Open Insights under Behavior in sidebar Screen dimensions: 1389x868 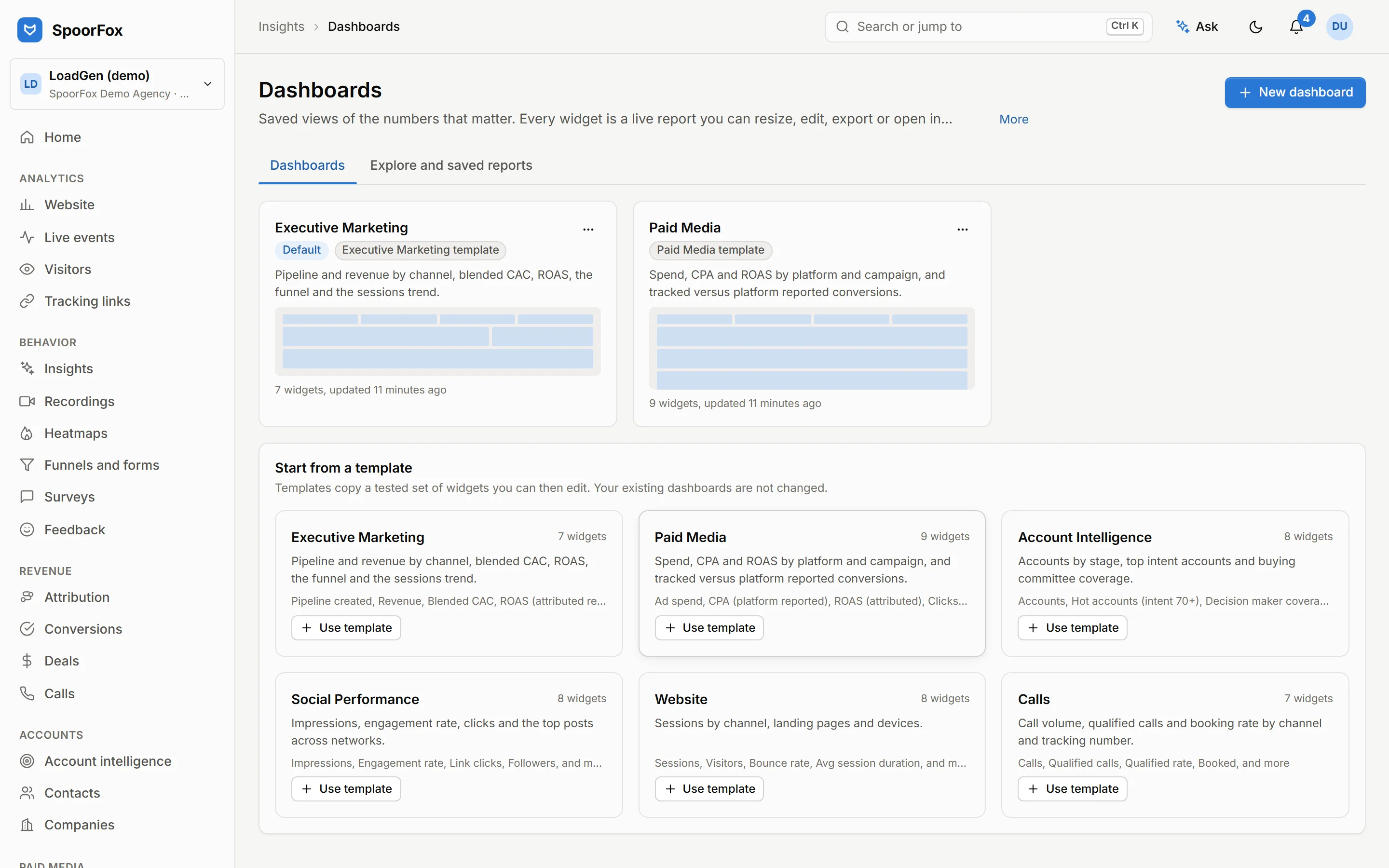pyautogui.click(x=117, y=368)
